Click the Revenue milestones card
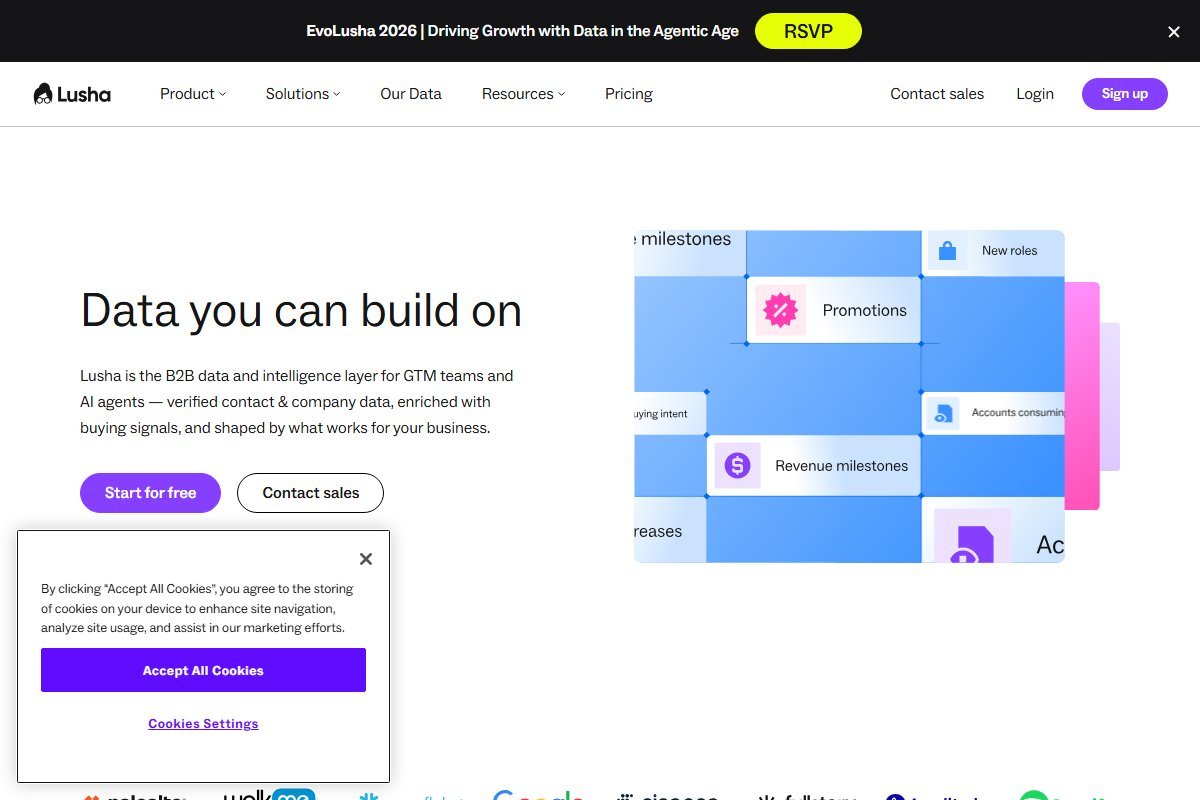Viewport: 1200px width, 800px height. (813, 465)
